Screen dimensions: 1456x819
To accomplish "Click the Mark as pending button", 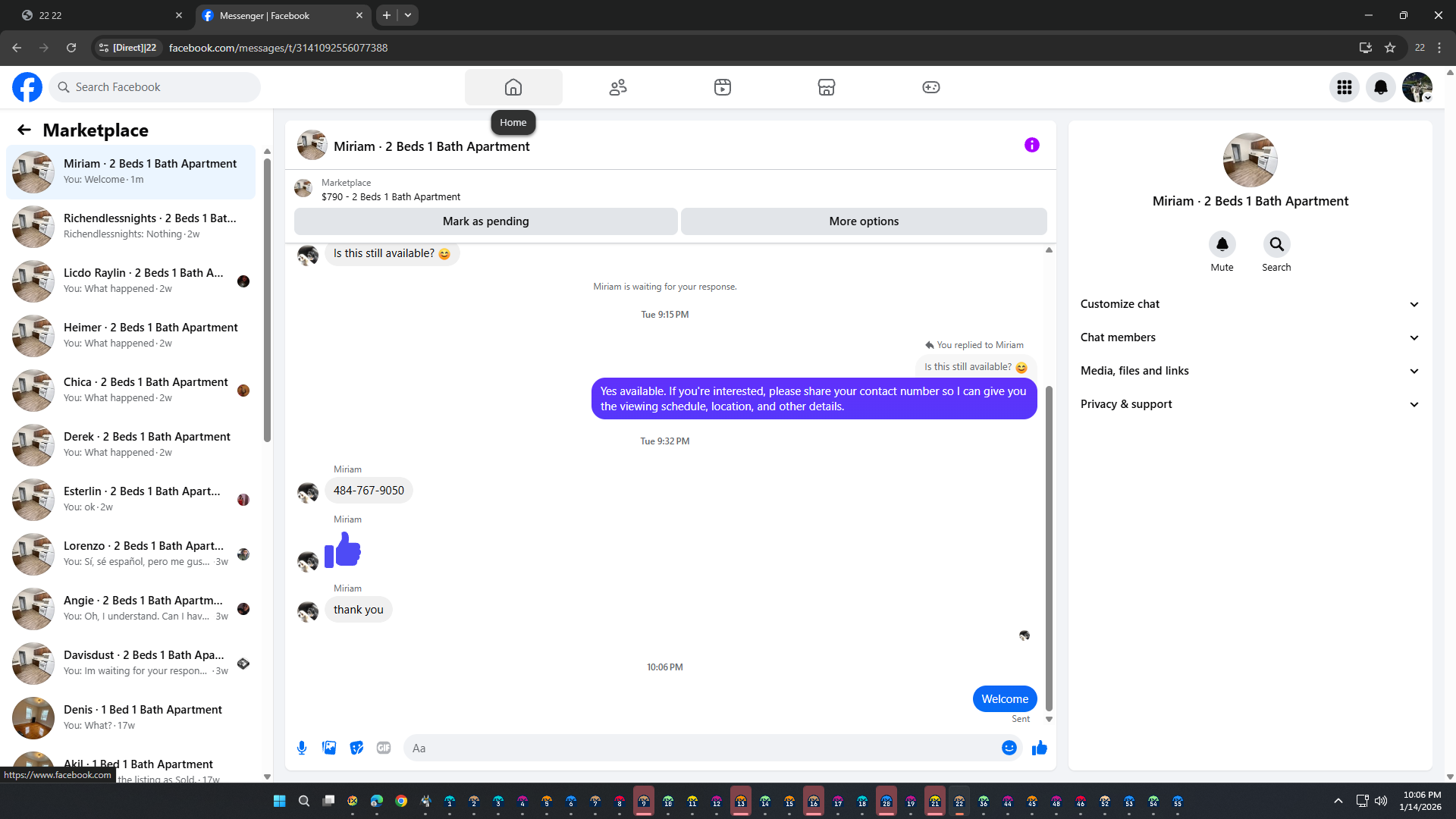I will [485, 221].
